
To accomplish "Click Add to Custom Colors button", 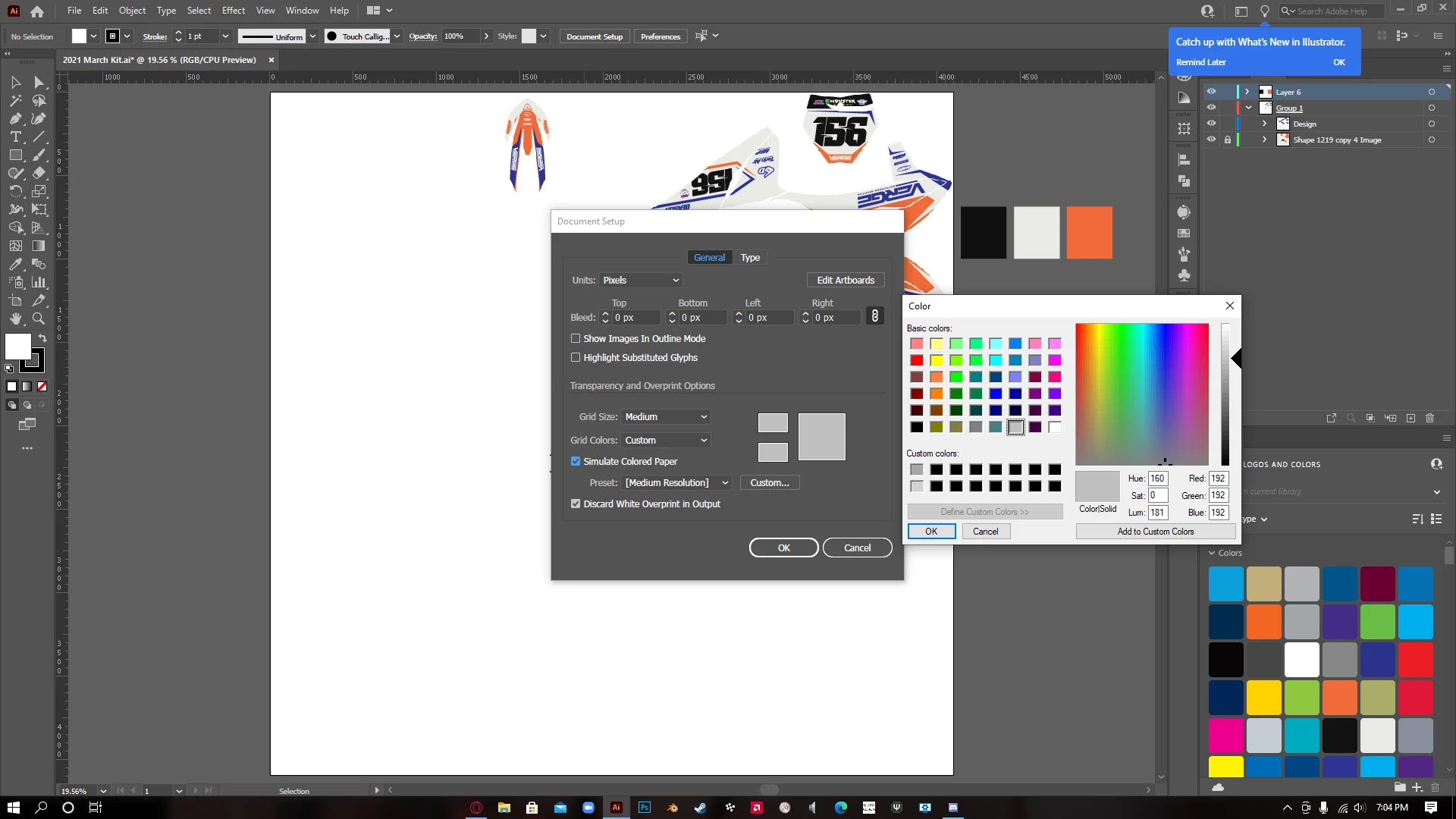I will 1155,532.
